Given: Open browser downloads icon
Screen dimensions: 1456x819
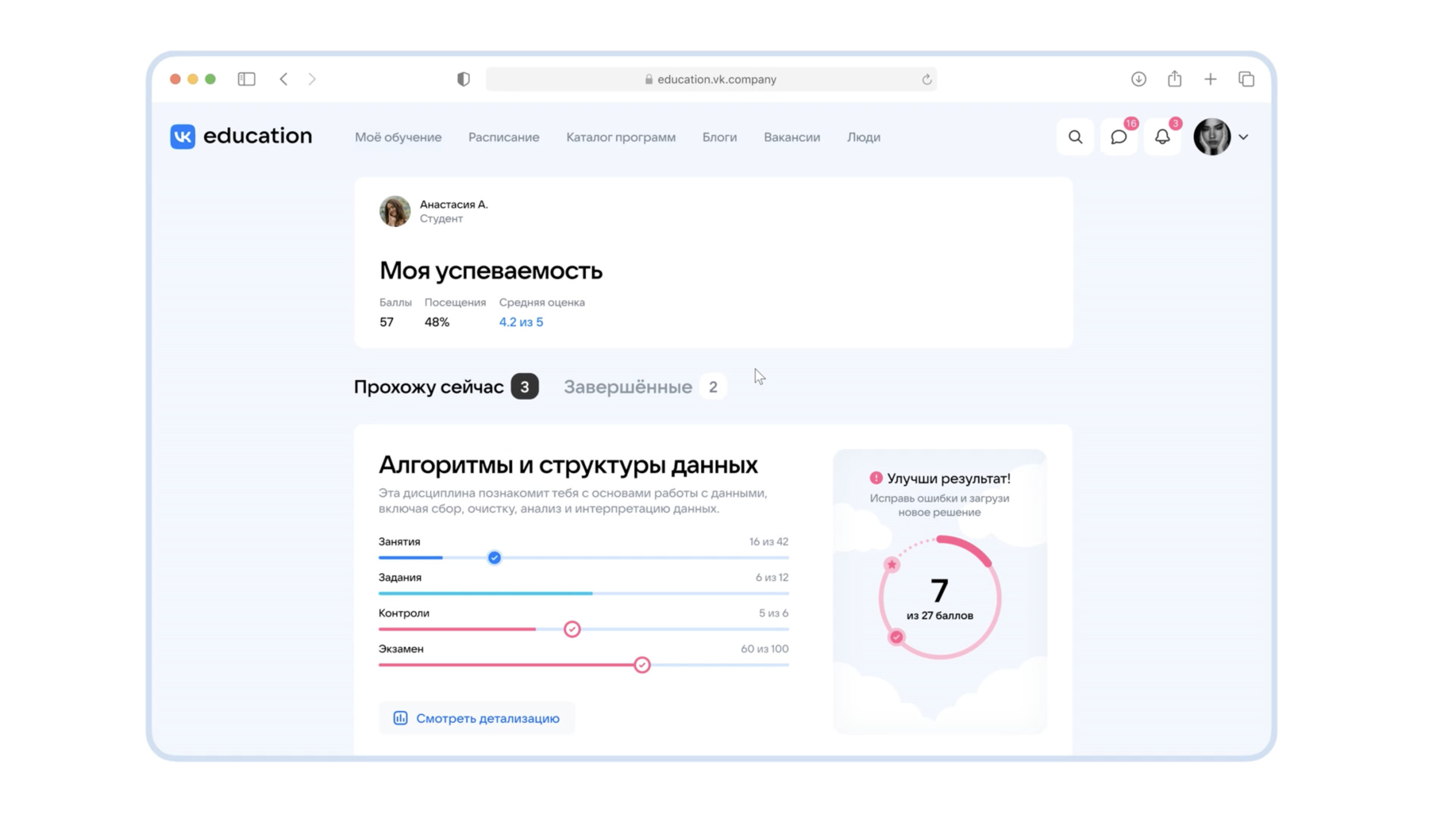Looking at the screenshot, I should tap(1138, 79).
